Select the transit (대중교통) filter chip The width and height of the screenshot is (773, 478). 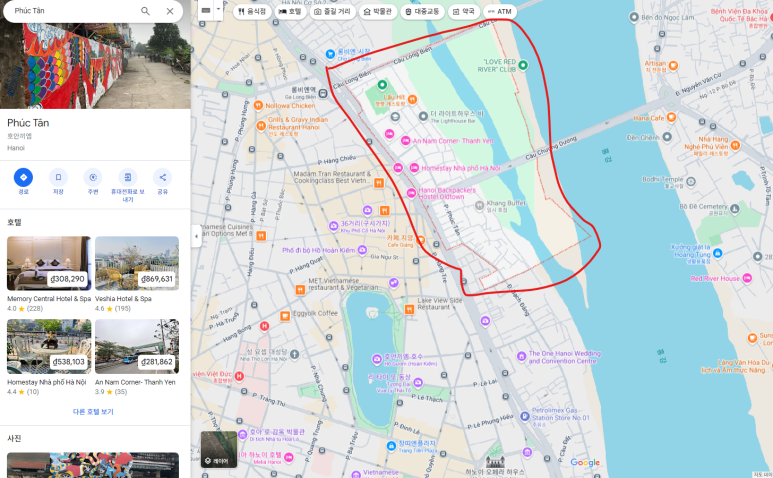pyautogui.click(x=423, y=12)
